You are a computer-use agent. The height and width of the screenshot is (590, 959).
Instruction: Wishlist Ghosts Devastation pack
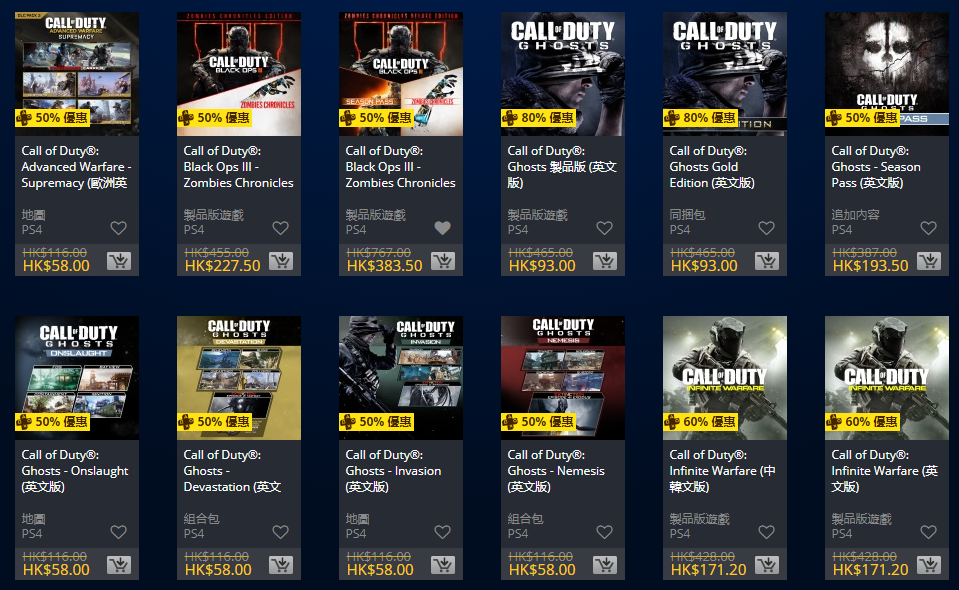(x=281, y=532)
